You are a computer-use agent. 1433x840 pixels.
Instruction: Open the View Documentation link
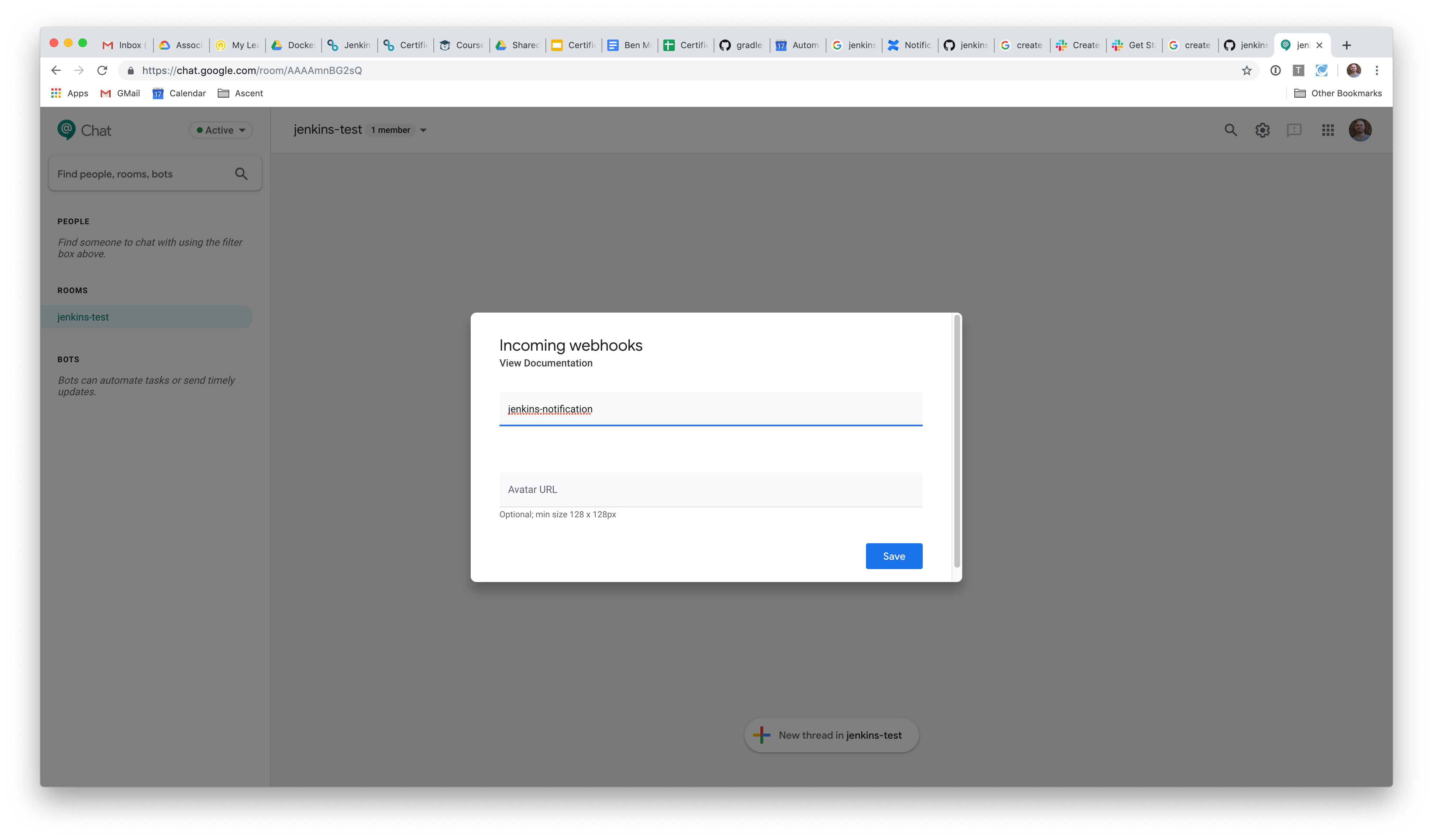pos(545,362)
